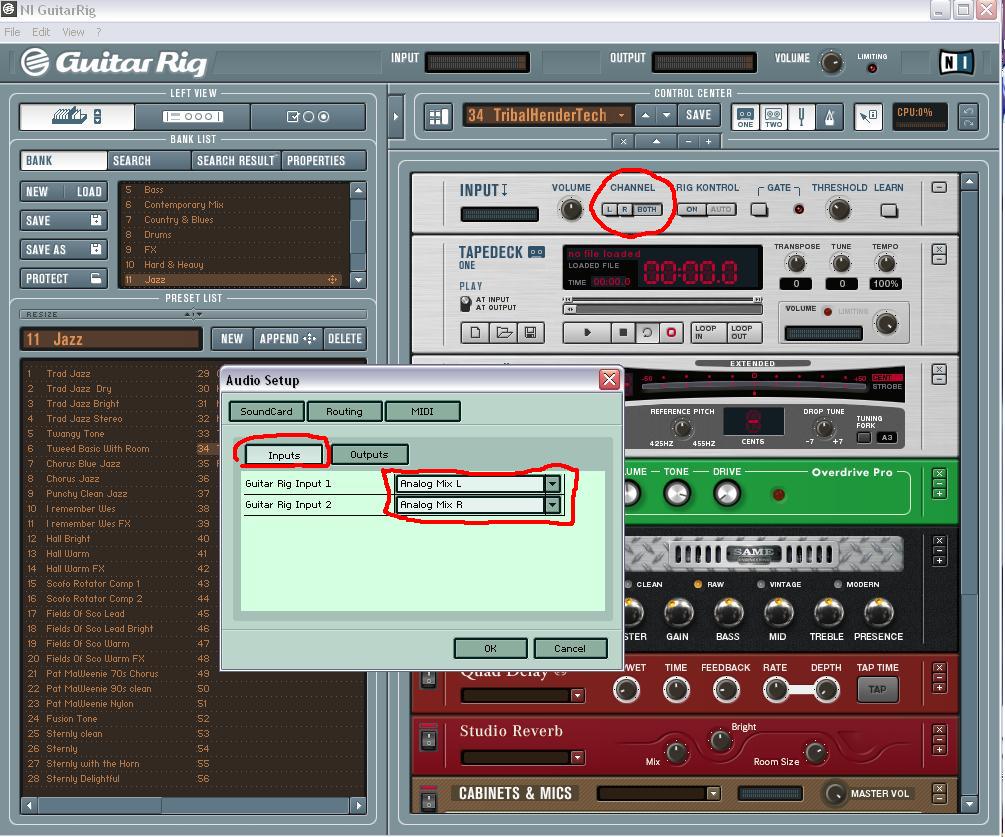The height and width of the screenshot is (837, 1005).
Task: Stop the Tapedeck playback
Action: [x=622, y=332]
